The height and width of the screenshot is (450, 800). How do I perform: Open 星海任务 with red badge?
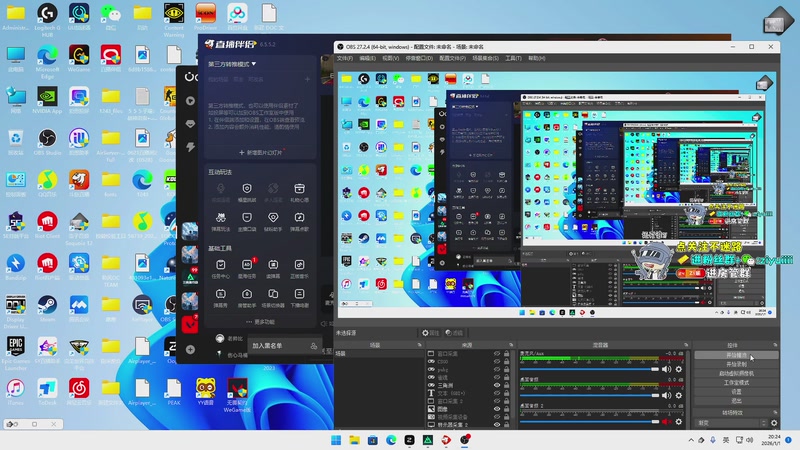(x=247, y=269)
